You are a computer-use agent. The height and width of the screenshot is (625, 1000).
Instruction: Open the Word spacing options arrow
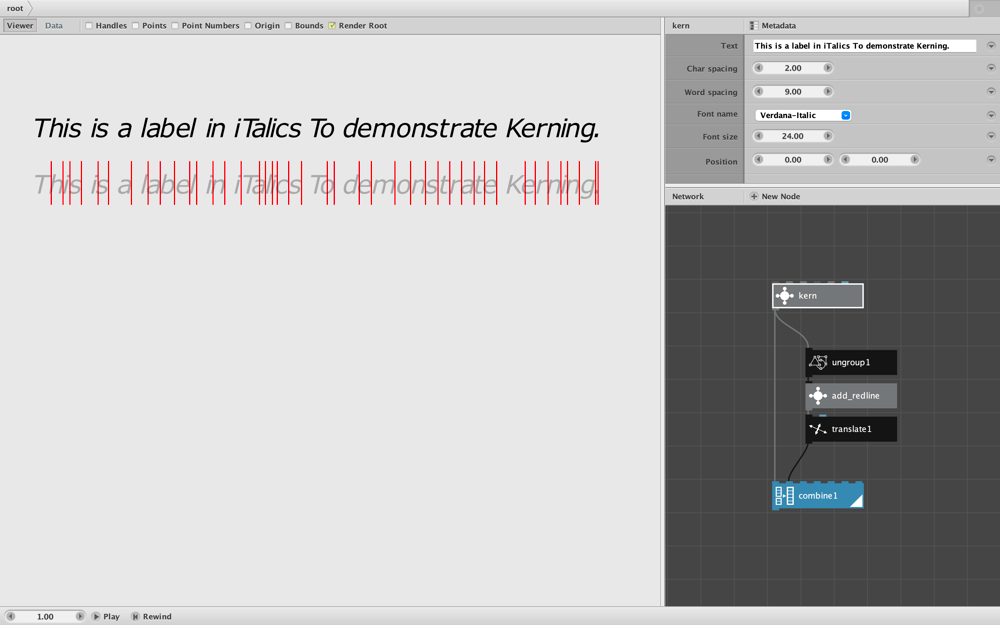(991, 91)
